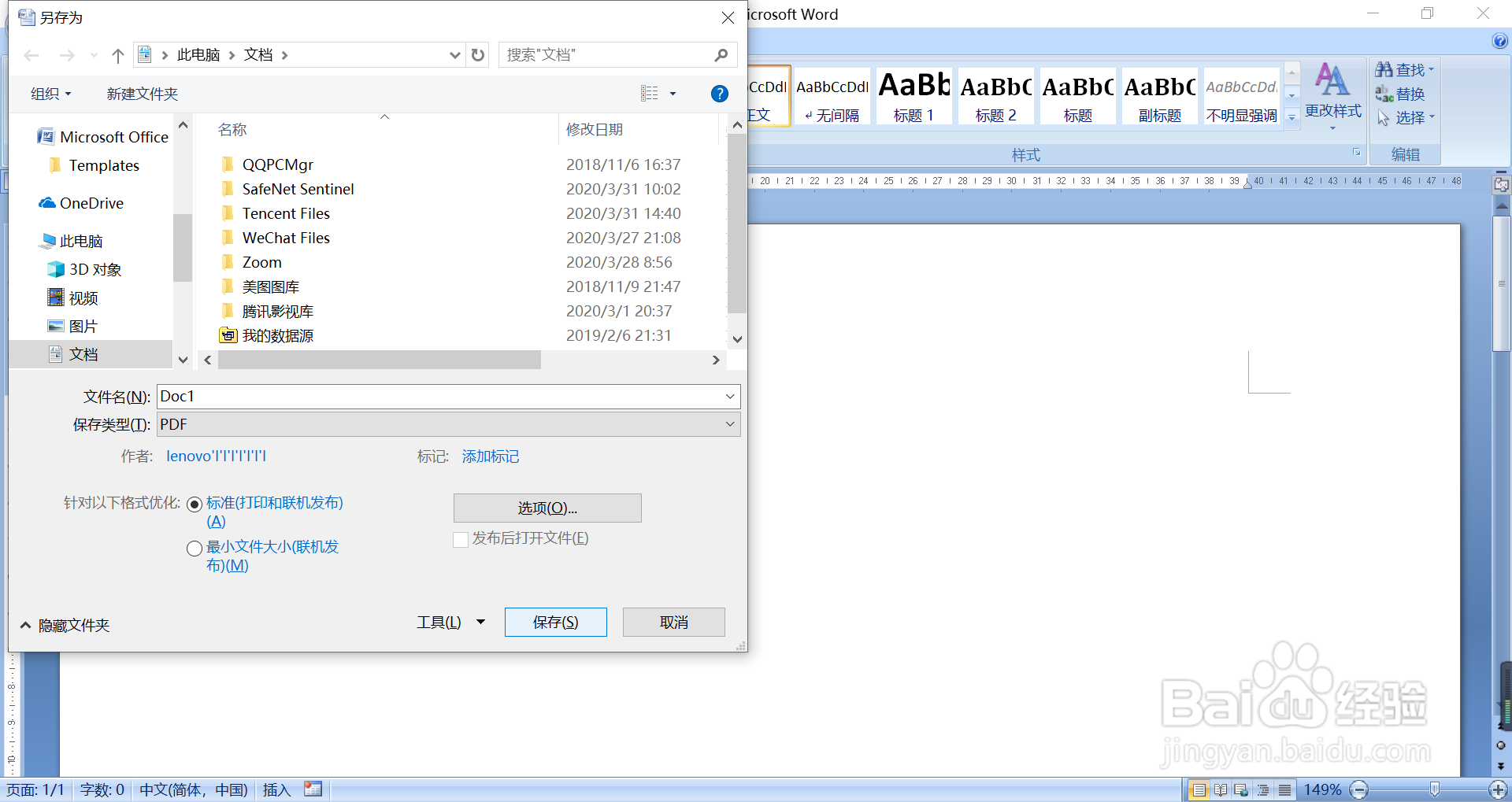The image size is (1512, 802).
Task: Switch to full screen reading view
Action: coord(1221,789)
